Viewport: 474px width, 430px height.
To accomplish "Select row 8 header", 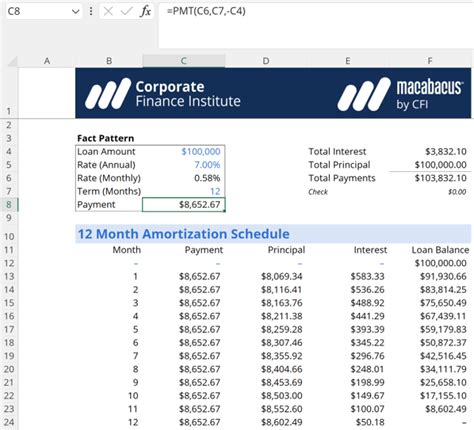I will pyautogui.click(x=9, y=204).
